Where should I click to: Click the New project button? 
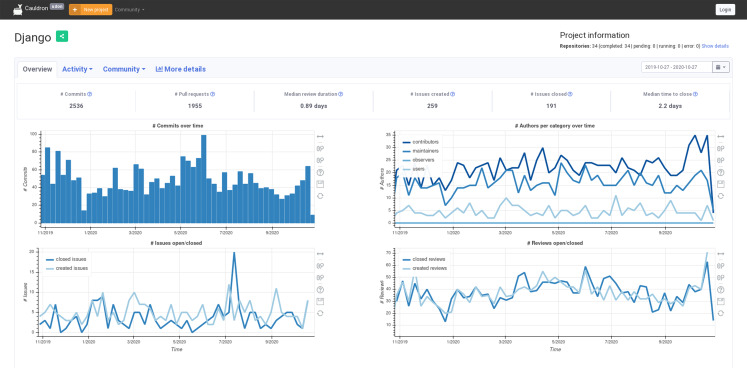[91, 10]
